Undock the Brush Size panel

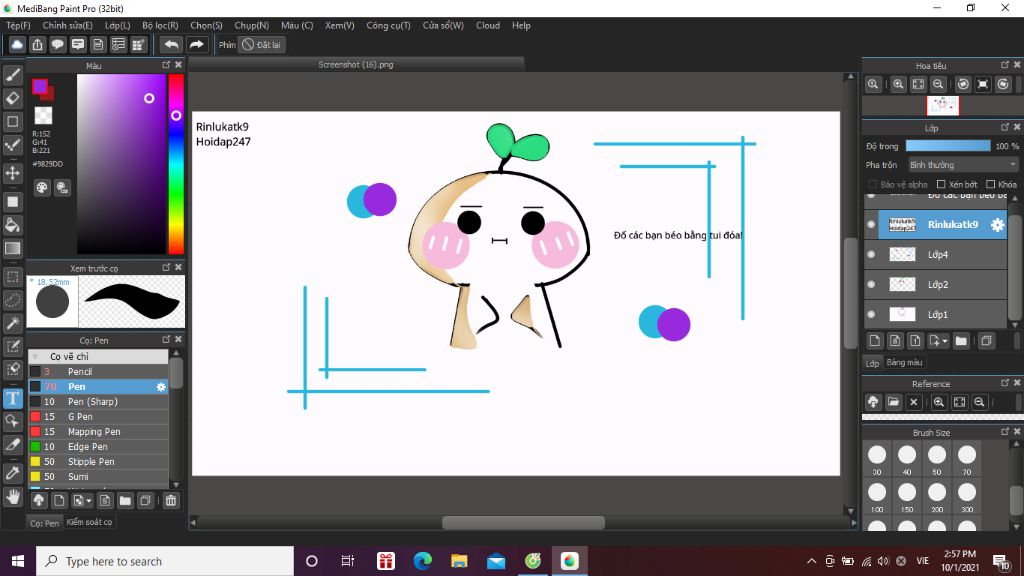pyautogui.click(x=1004, y=432)
